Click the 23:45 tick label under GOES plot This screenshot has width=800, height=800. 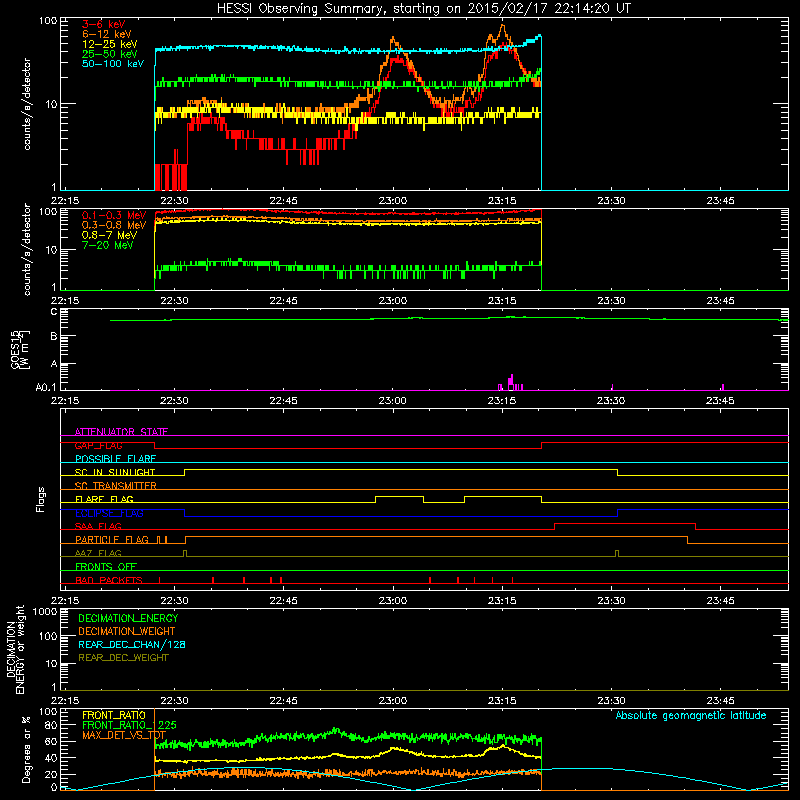click(x=720, y=401)
